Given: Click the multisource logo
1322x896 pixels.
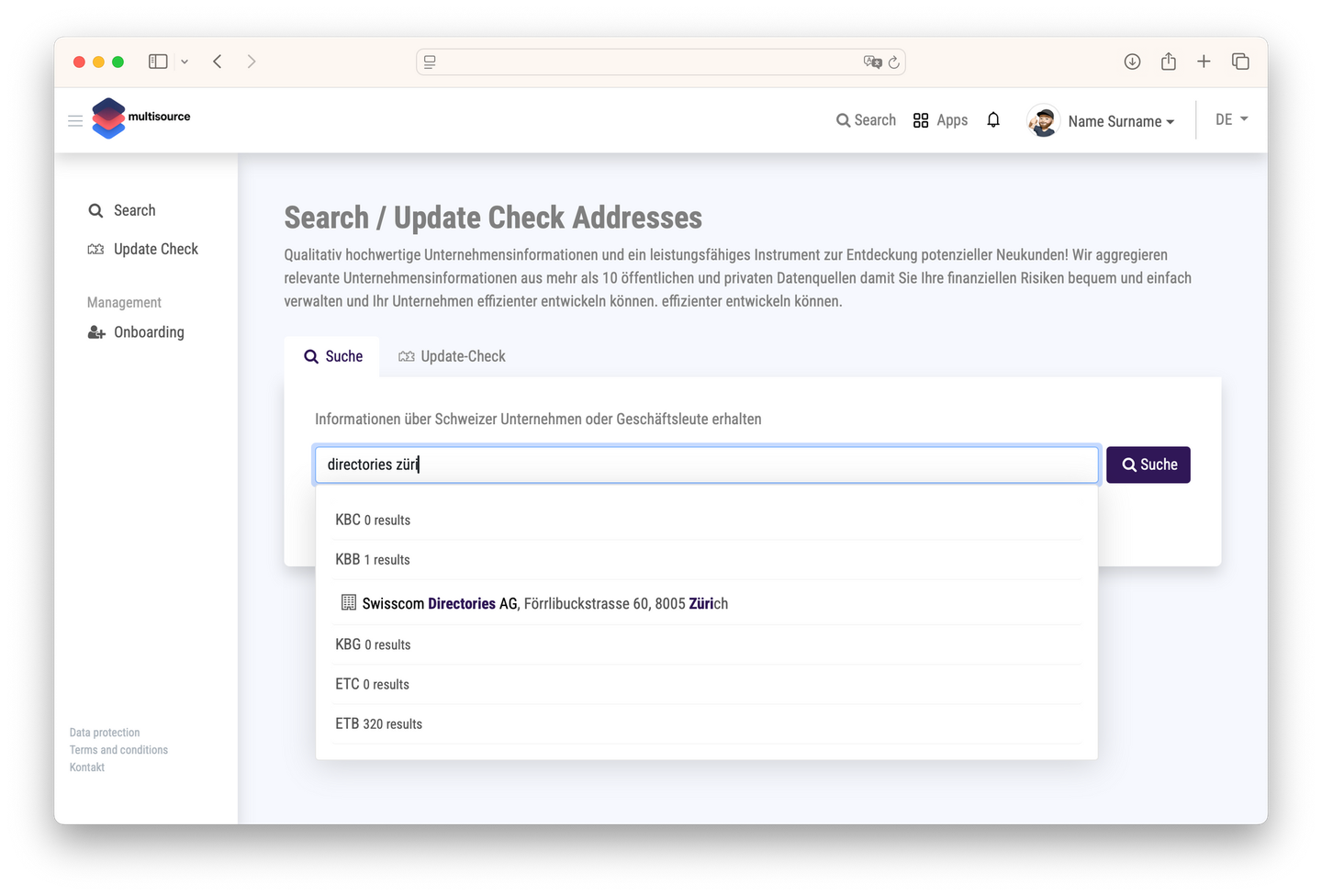Looking at the screenshot, I should (x=141, y=118).
